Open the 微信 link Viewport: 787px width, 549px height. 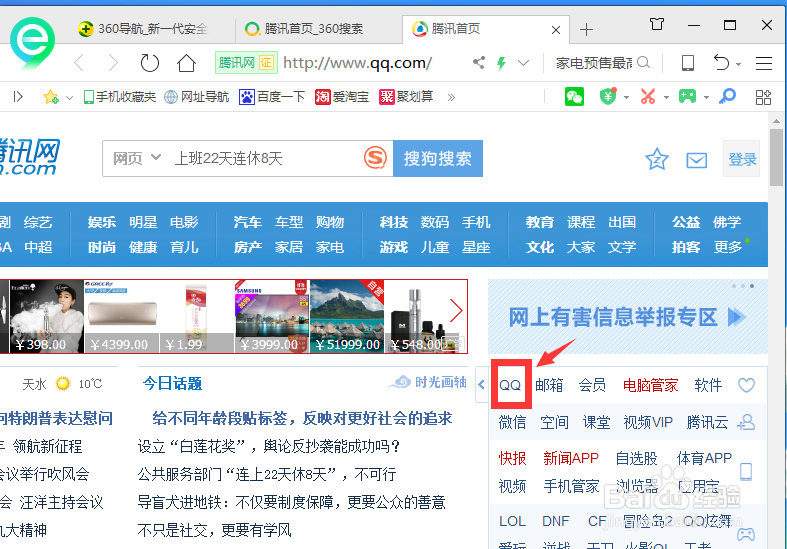click(512, 422)
